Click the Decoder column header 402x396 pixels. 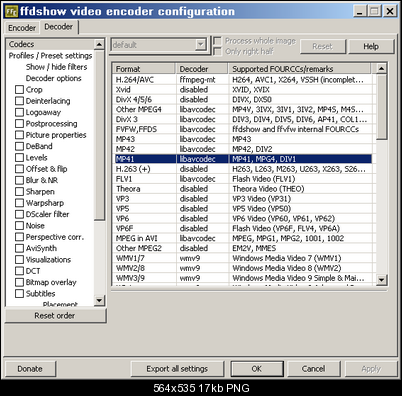(x=202, y=69)
